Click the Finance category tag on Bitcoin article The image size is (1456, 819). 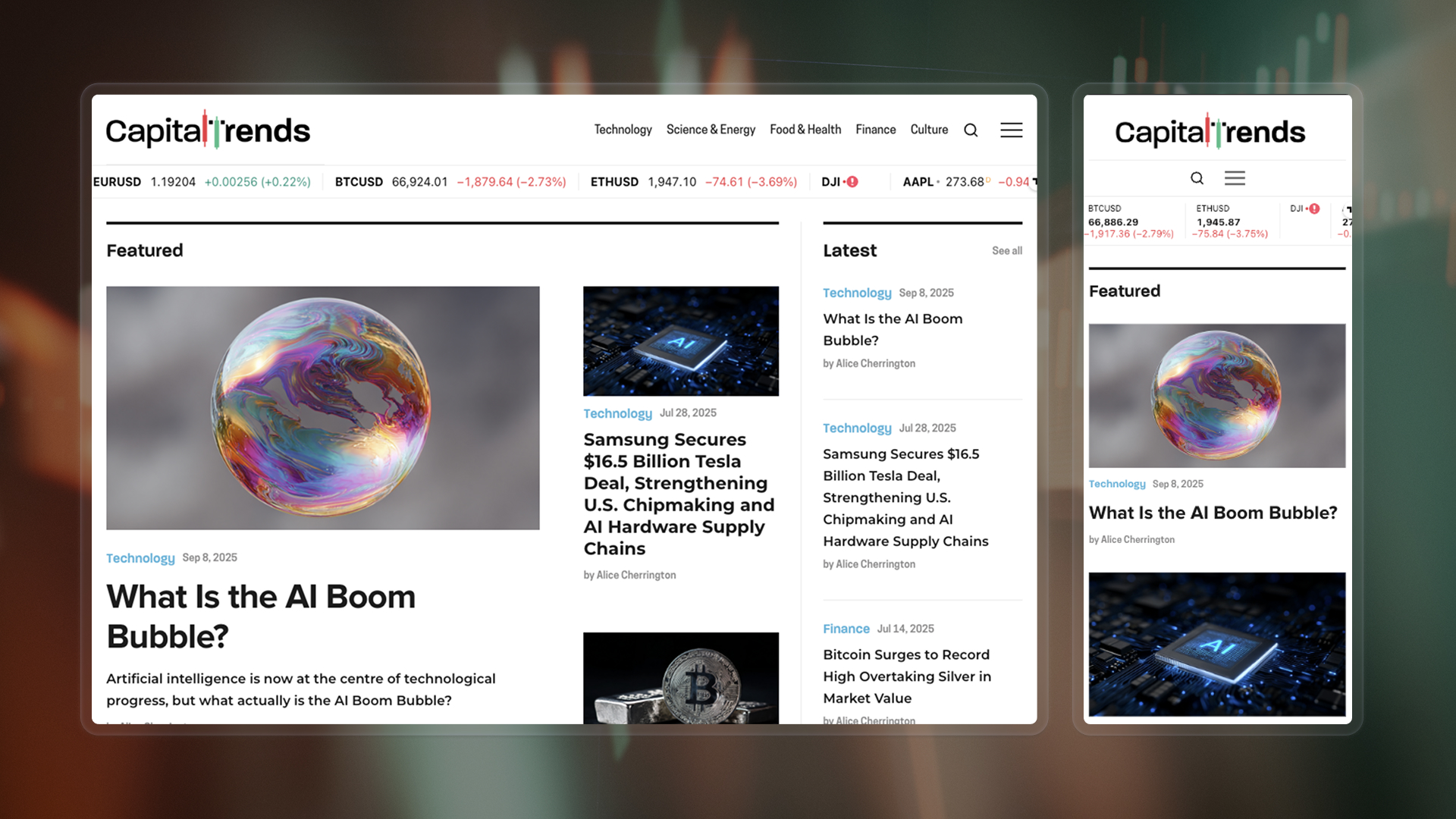click(846, 629)
